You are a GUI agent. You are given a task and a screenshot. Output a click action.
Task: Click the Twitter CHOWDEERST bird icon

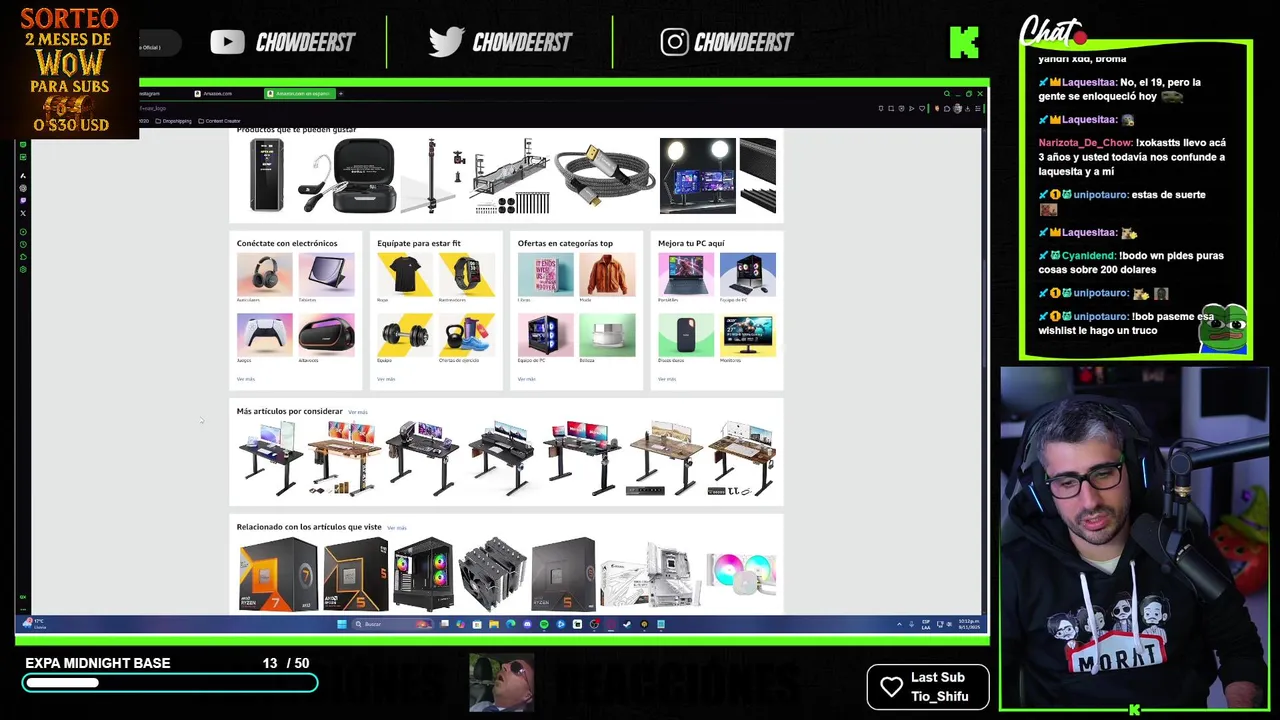446,42
